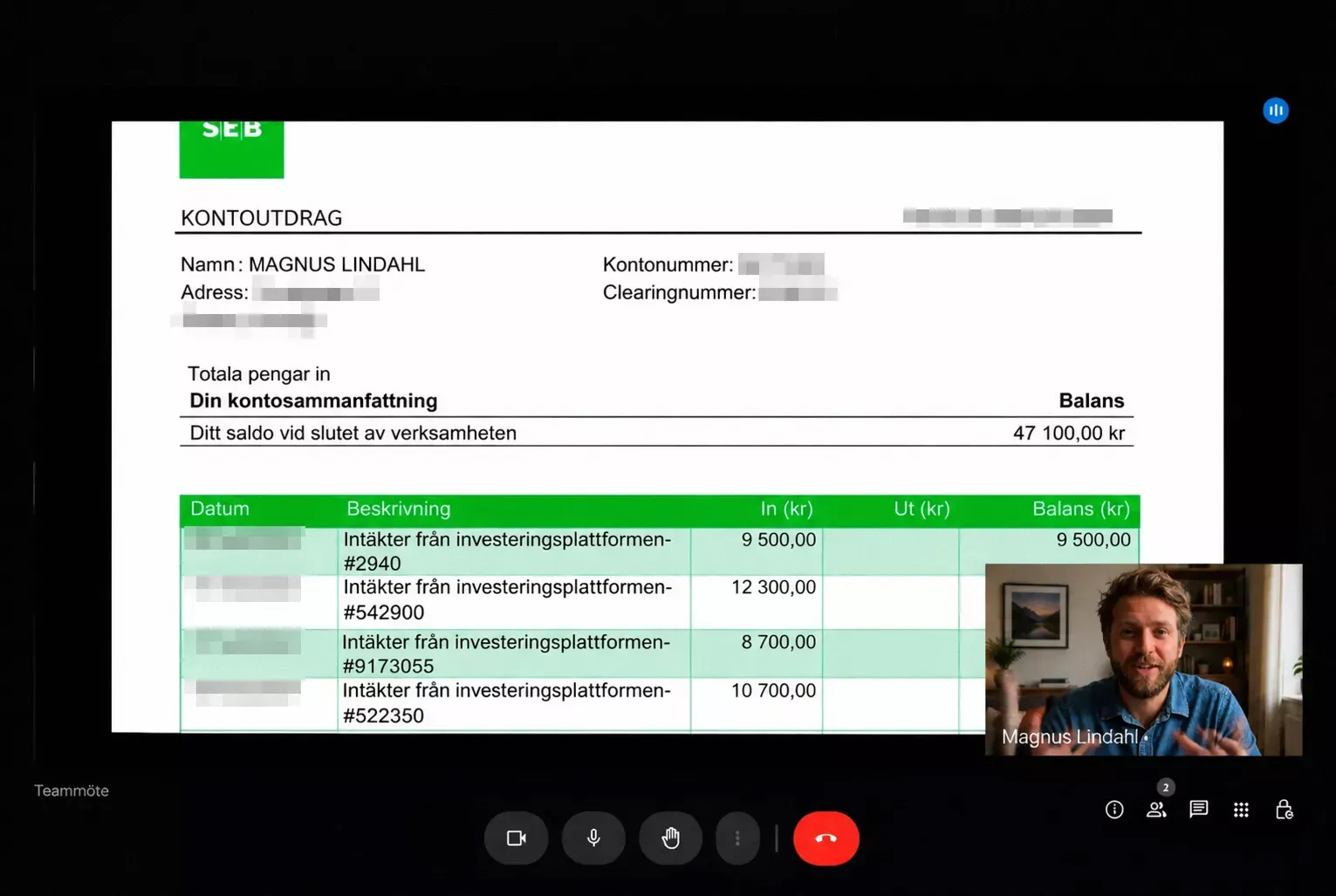The height and width of the screenshot is (896, 1336).
Task: Open the more options menu
Action: click(737, 838)
